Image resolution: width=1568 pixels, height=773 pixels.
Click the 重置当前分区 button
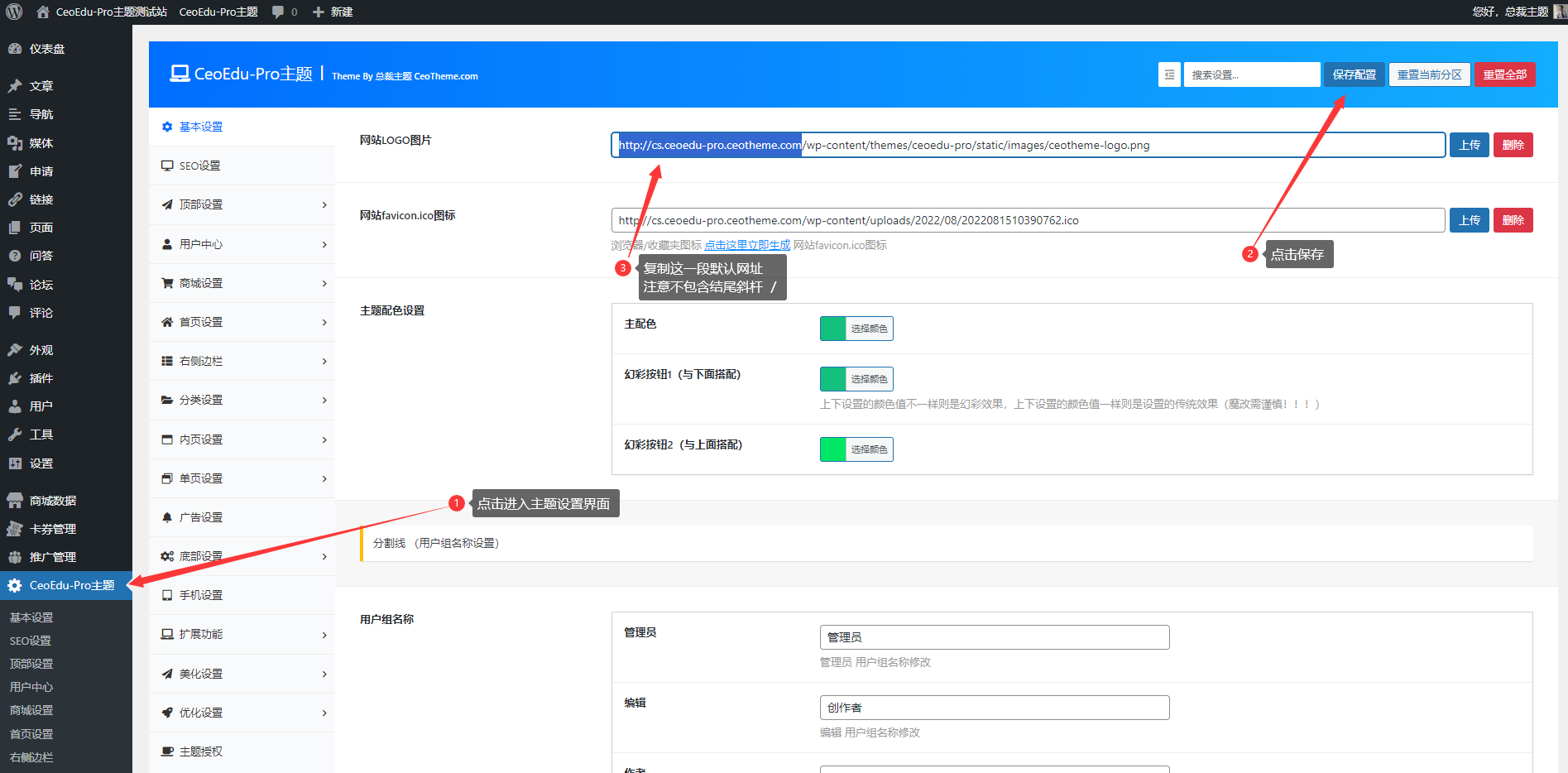click(x=1430, y=74)
